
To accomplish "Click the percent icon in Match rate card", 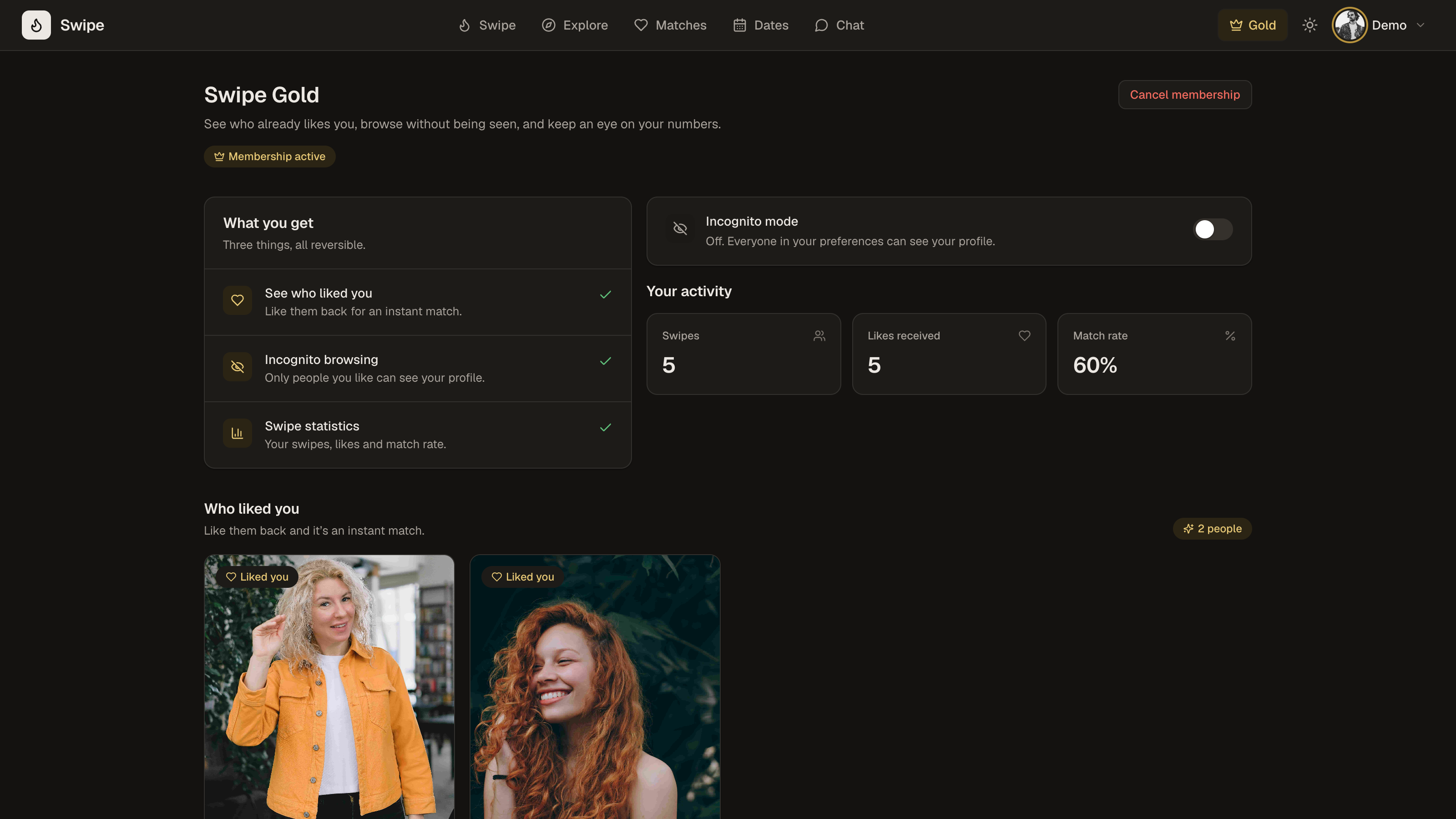I will [x=1230, y=336].
